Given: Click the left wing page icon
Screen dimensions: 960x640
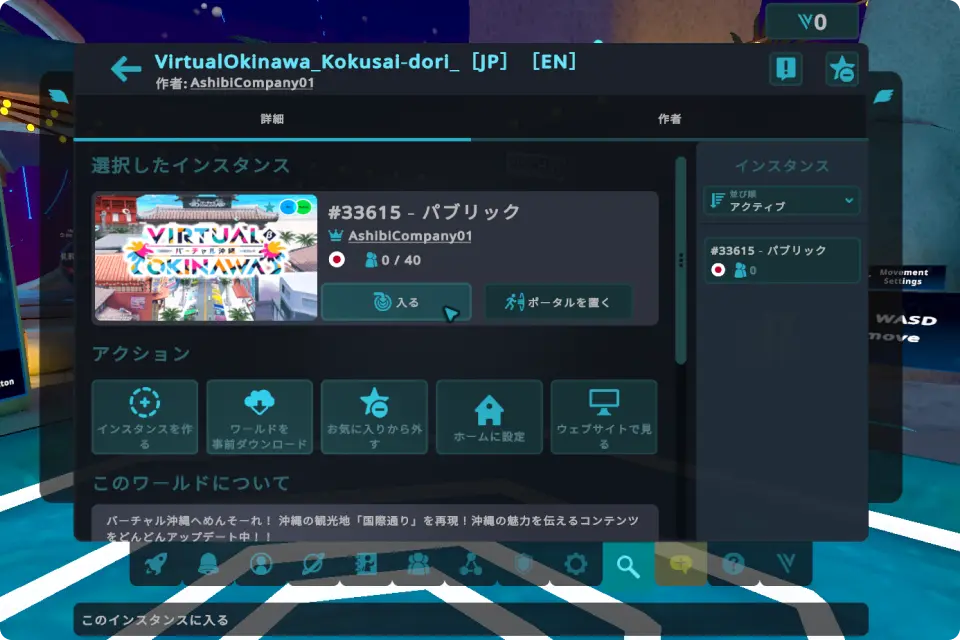Looking at the screenshot, I should [x=58, y=96].
